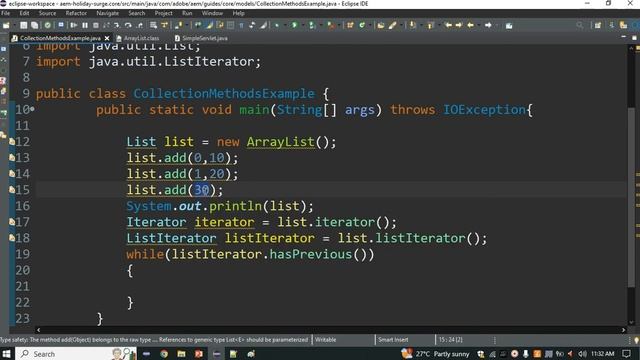Open the Run menu
The width and height of the screenshot is (640, 360).
(x=187, y=13)
